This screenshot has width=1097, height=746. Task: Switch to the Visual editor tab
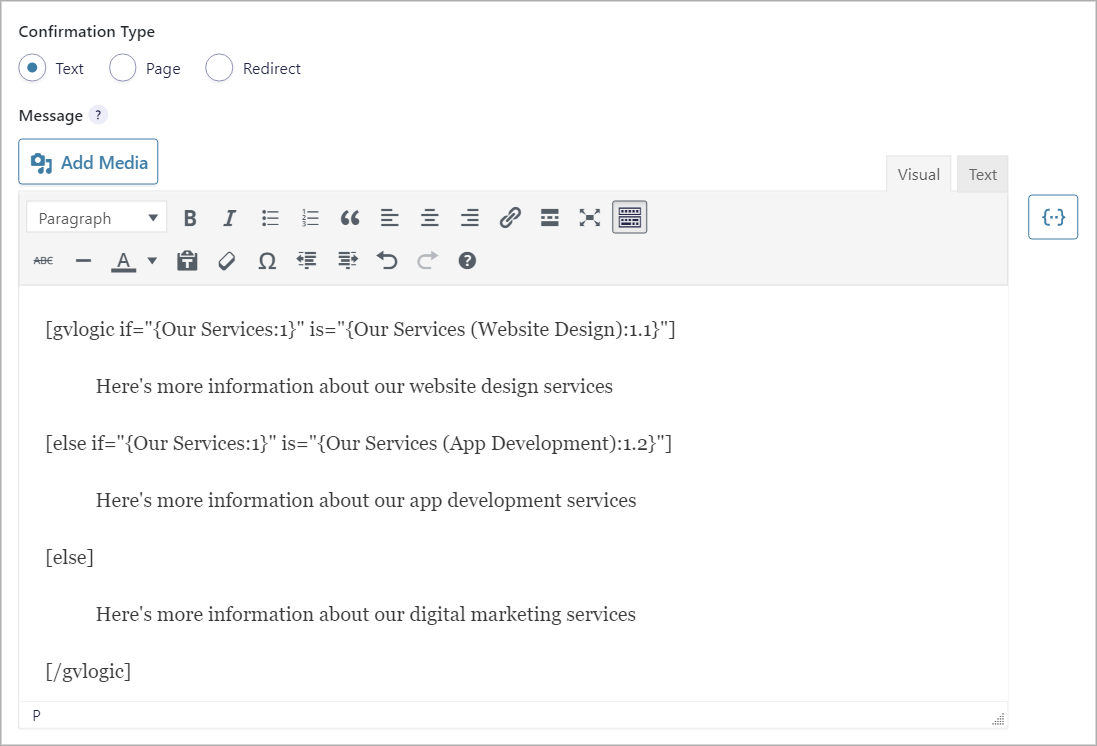pos(919,174)
